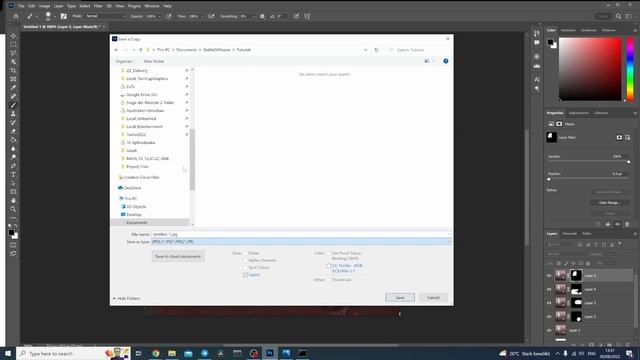Open recent locations dropdown beside forward arrow
Viewport: 640px width, 360px height.
tap(133, 50)
